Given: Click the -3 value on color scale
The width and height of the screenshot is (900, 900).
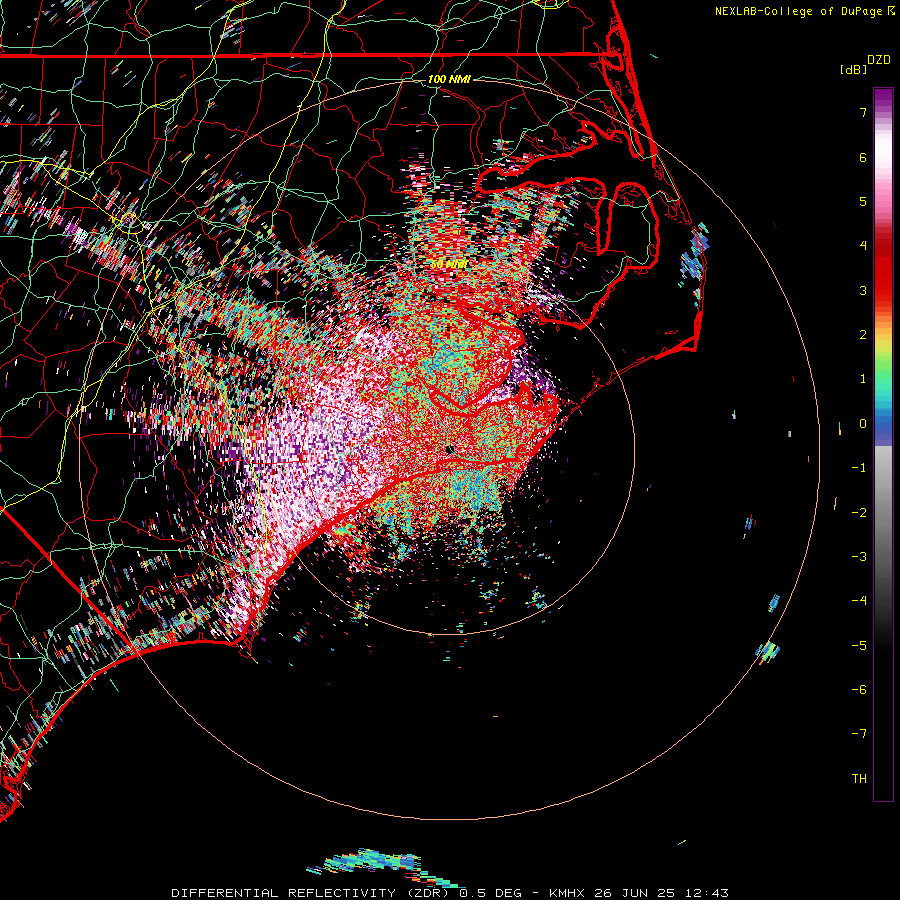Looking at the screenshot, I should click(x=859, y=557).
